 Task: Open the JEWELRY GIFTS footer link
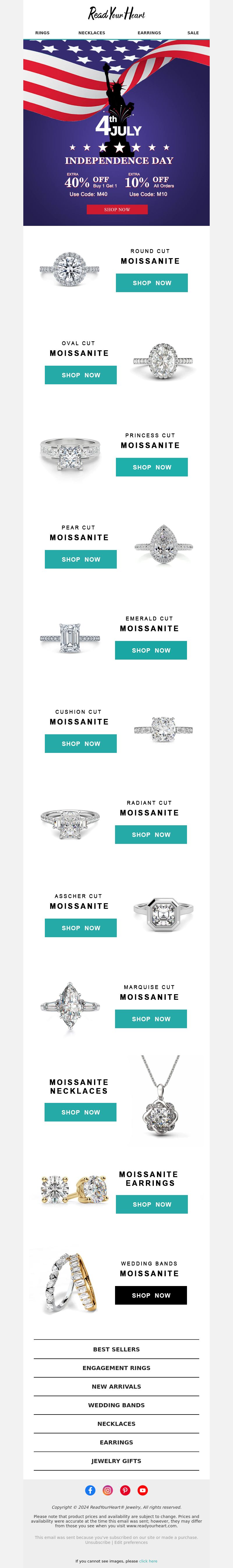116,1461
